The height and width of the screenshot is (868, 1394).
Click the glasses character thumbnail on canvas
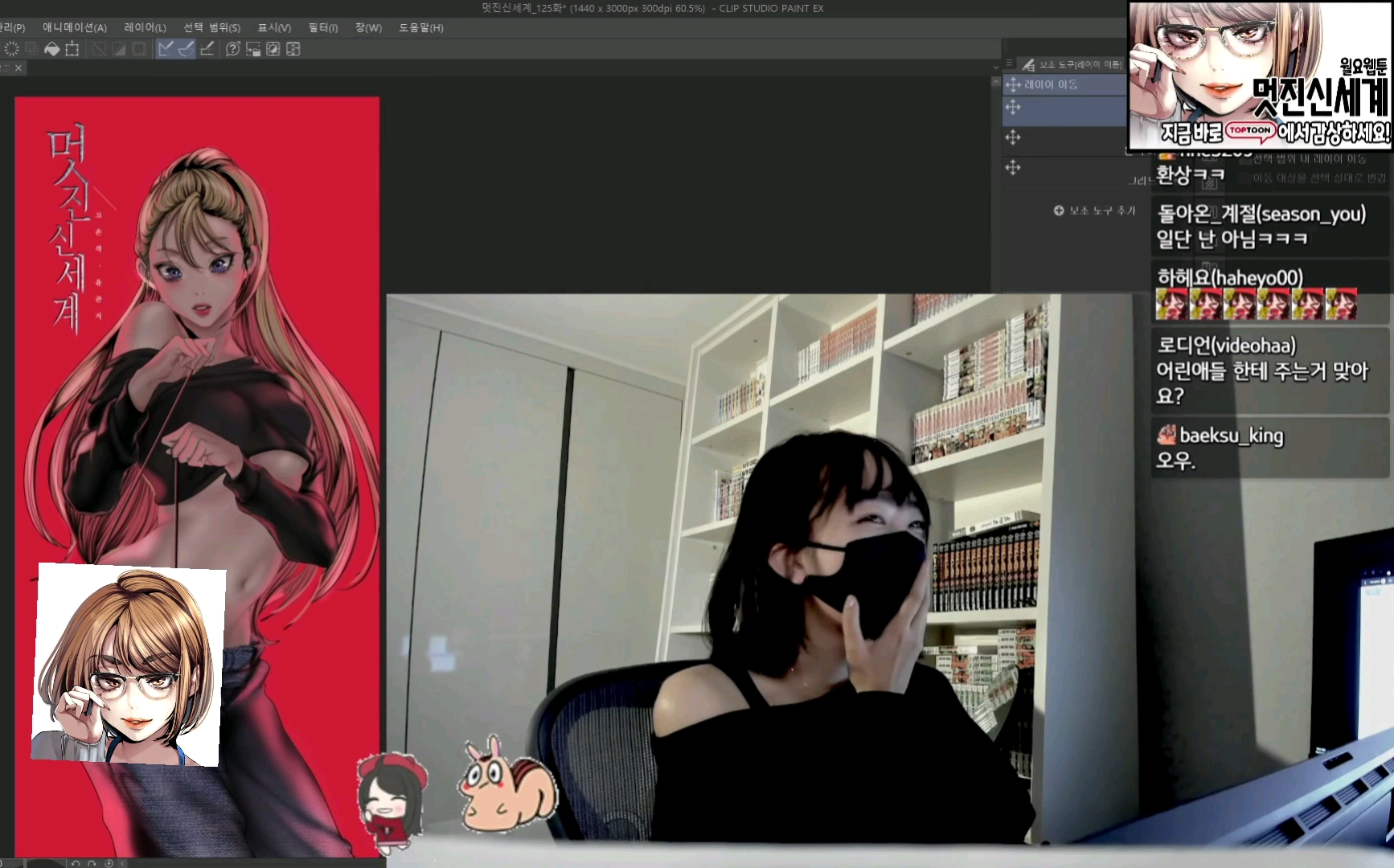pyautogui.click(x=129, y=665)
